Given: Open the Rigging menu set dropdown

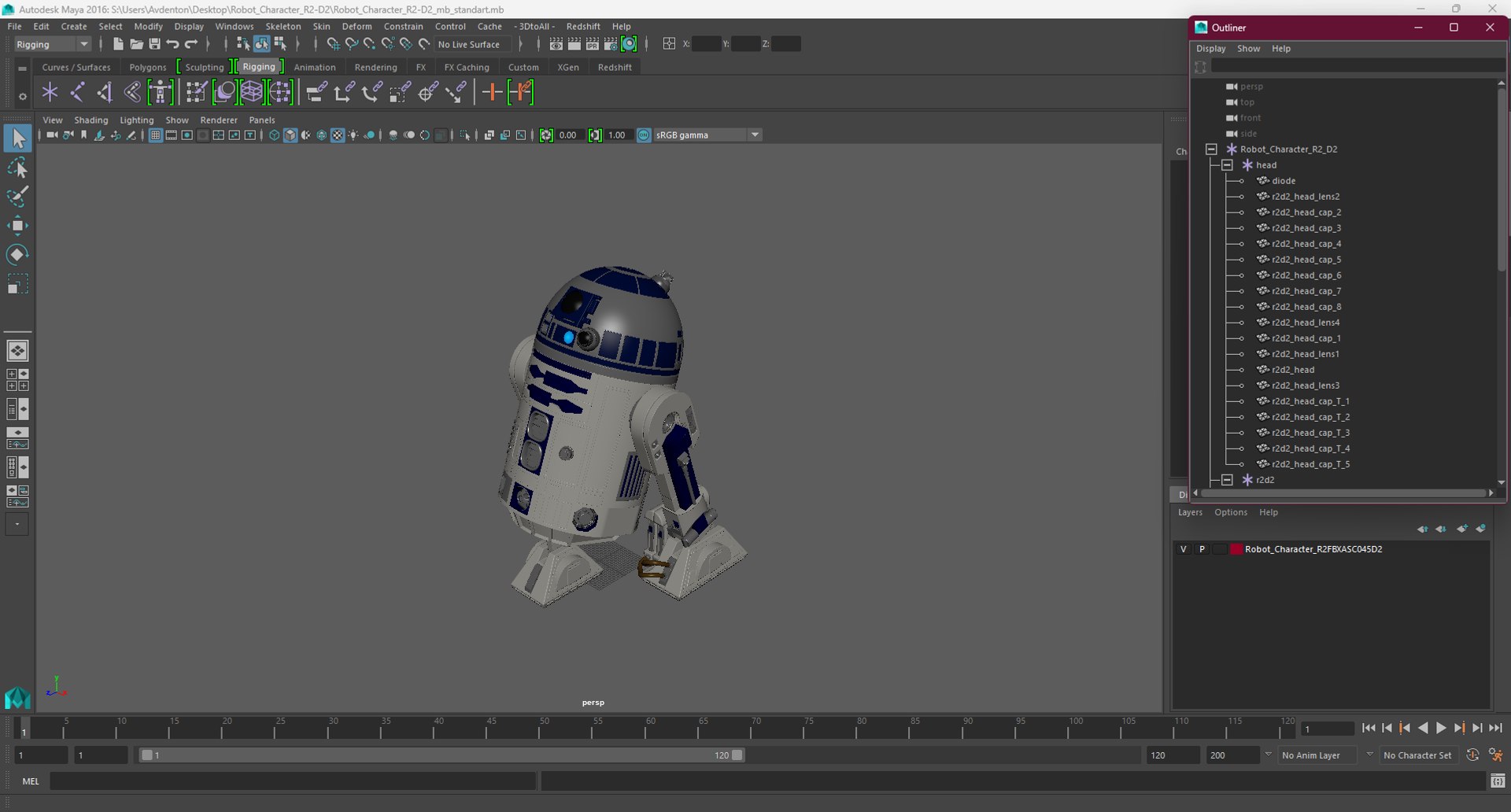Looking at the screenshot, I should pos(53,44).
